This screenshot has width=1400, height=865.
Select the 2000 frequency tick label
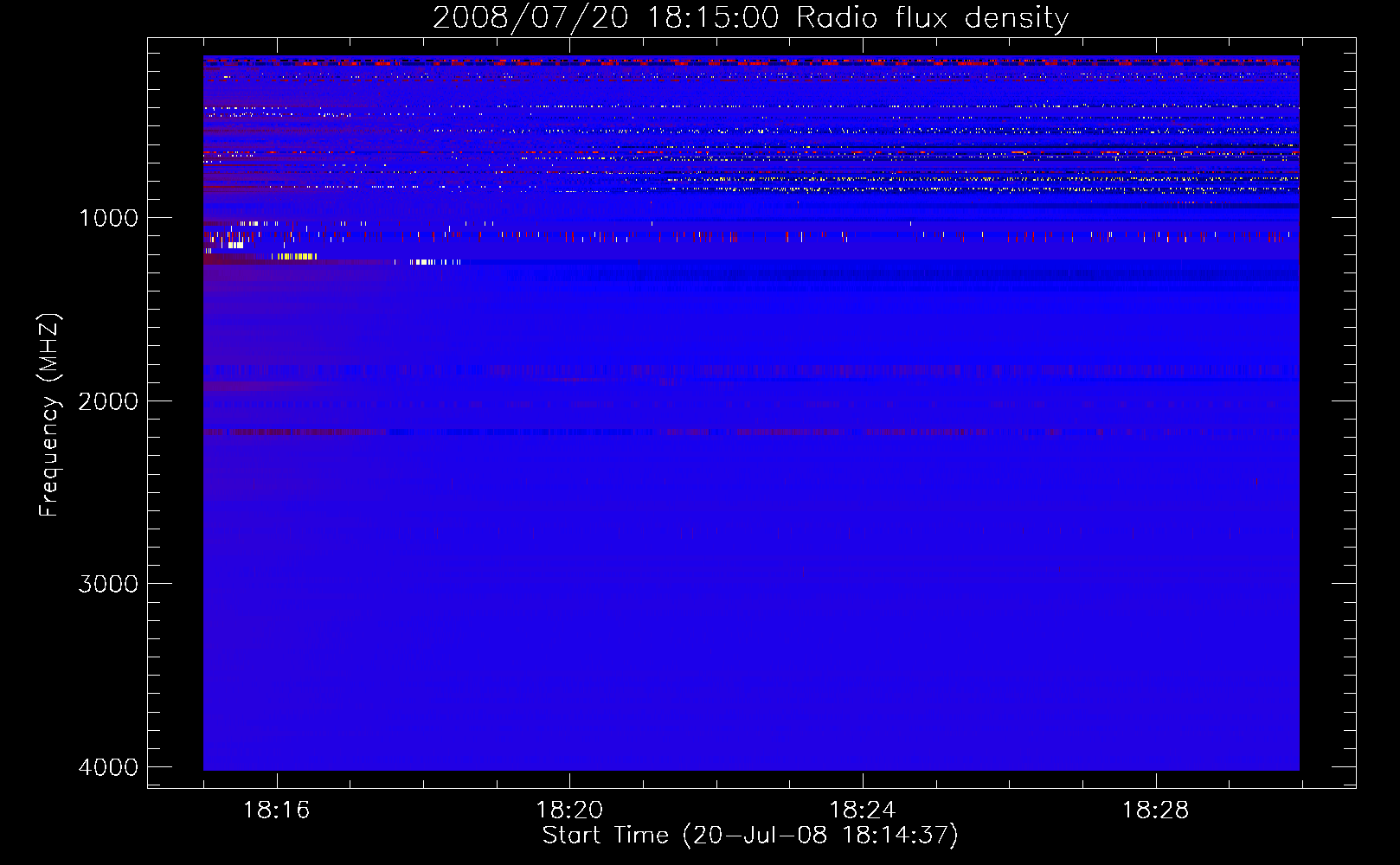coord(108,401)
